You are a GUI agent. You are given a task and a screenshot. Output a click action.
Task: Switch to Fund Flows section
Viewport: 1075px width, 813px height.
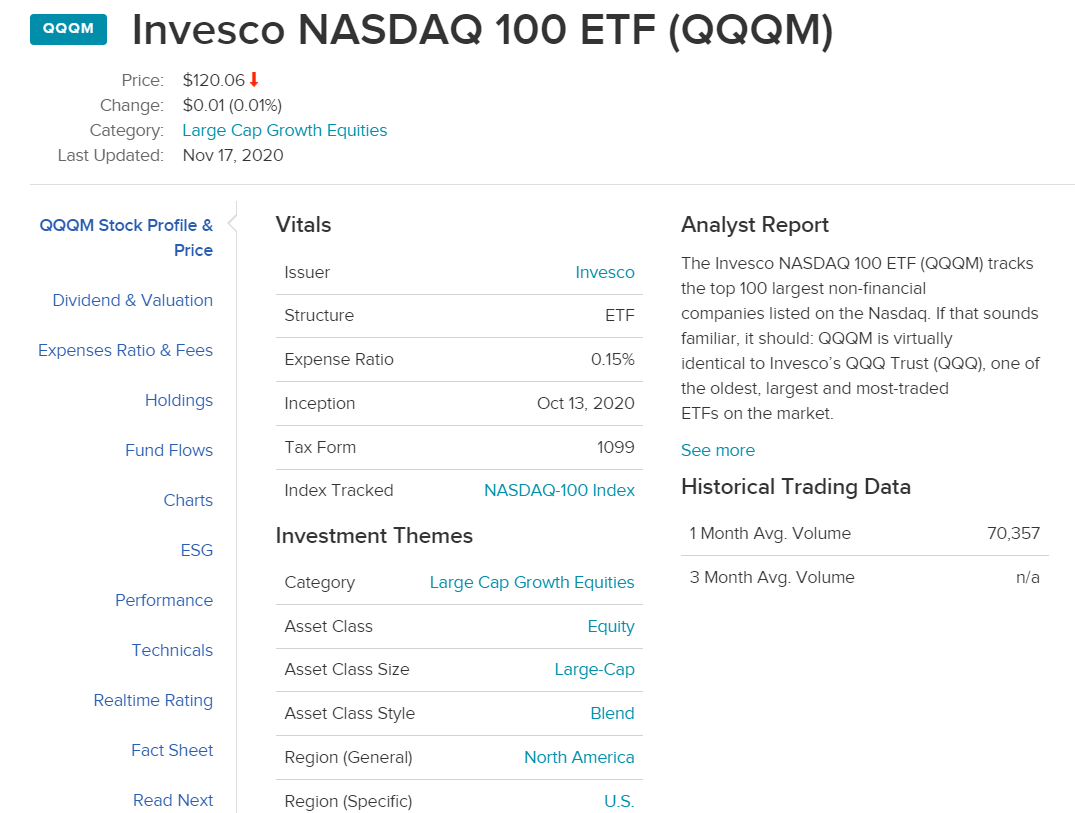point(169,450)
